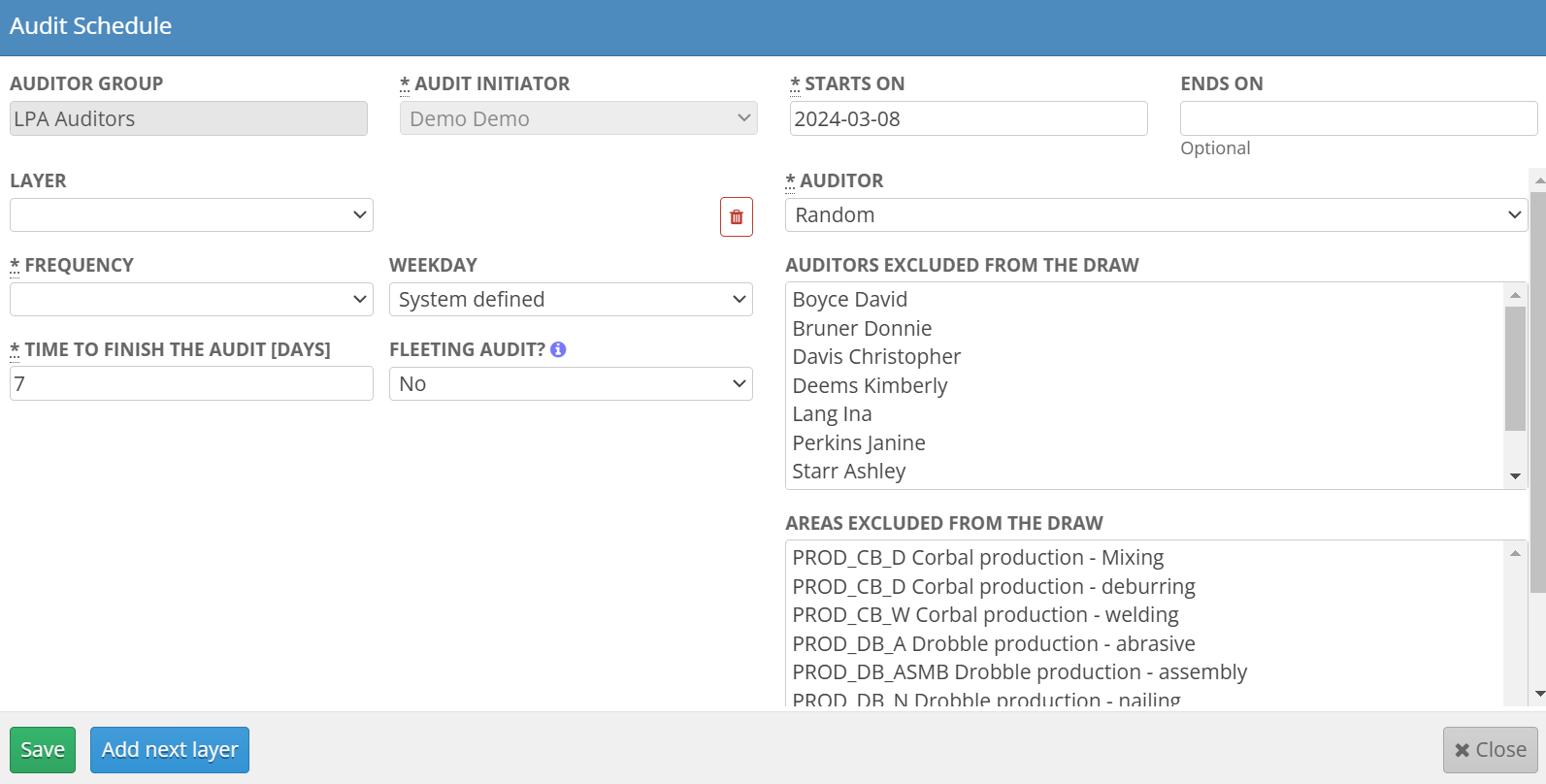
Task: Click the Ends On date field
Action: (1358, 118)
